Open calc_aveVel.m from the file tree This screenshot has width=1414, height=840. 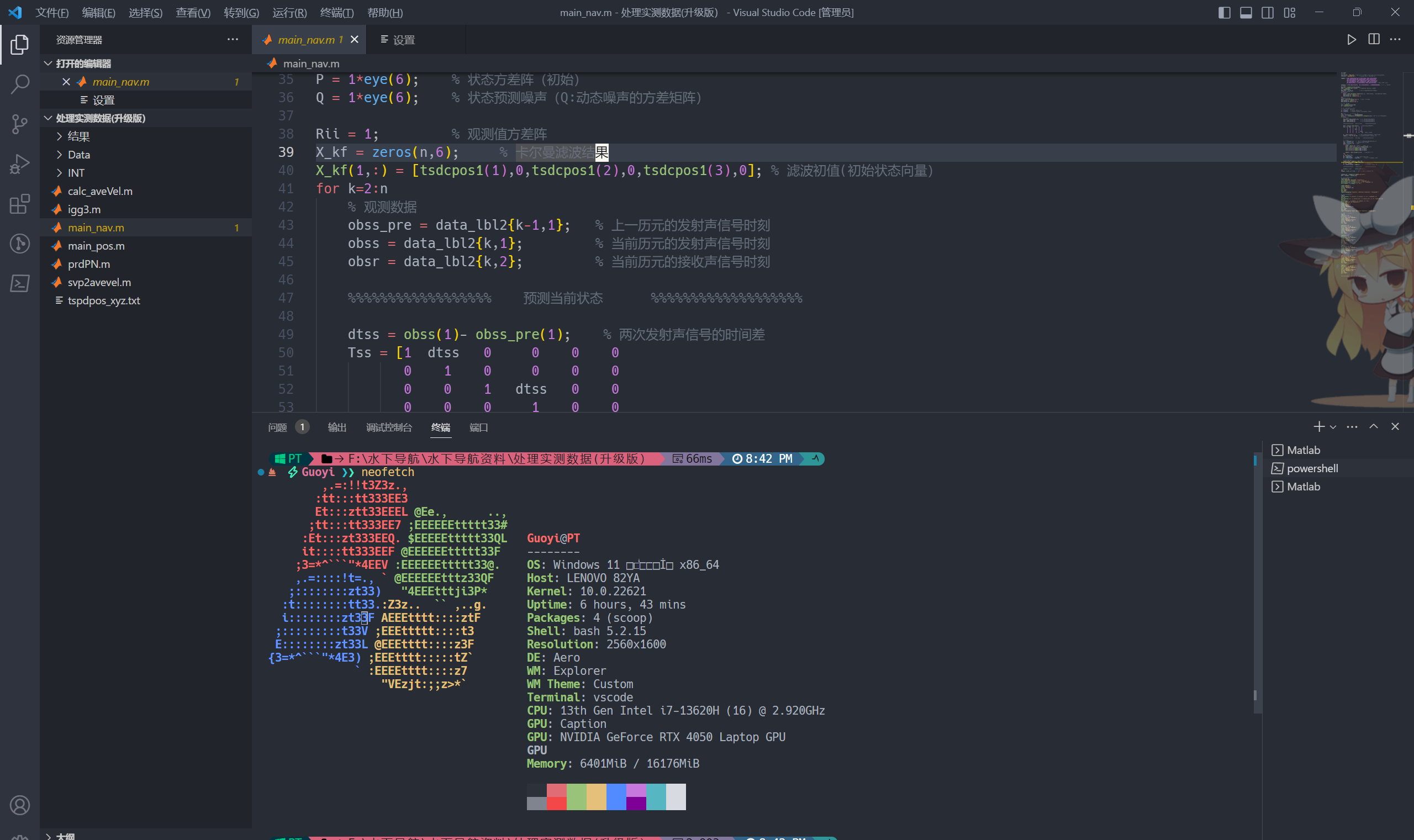pyautogui.click(x=146, y=191)
